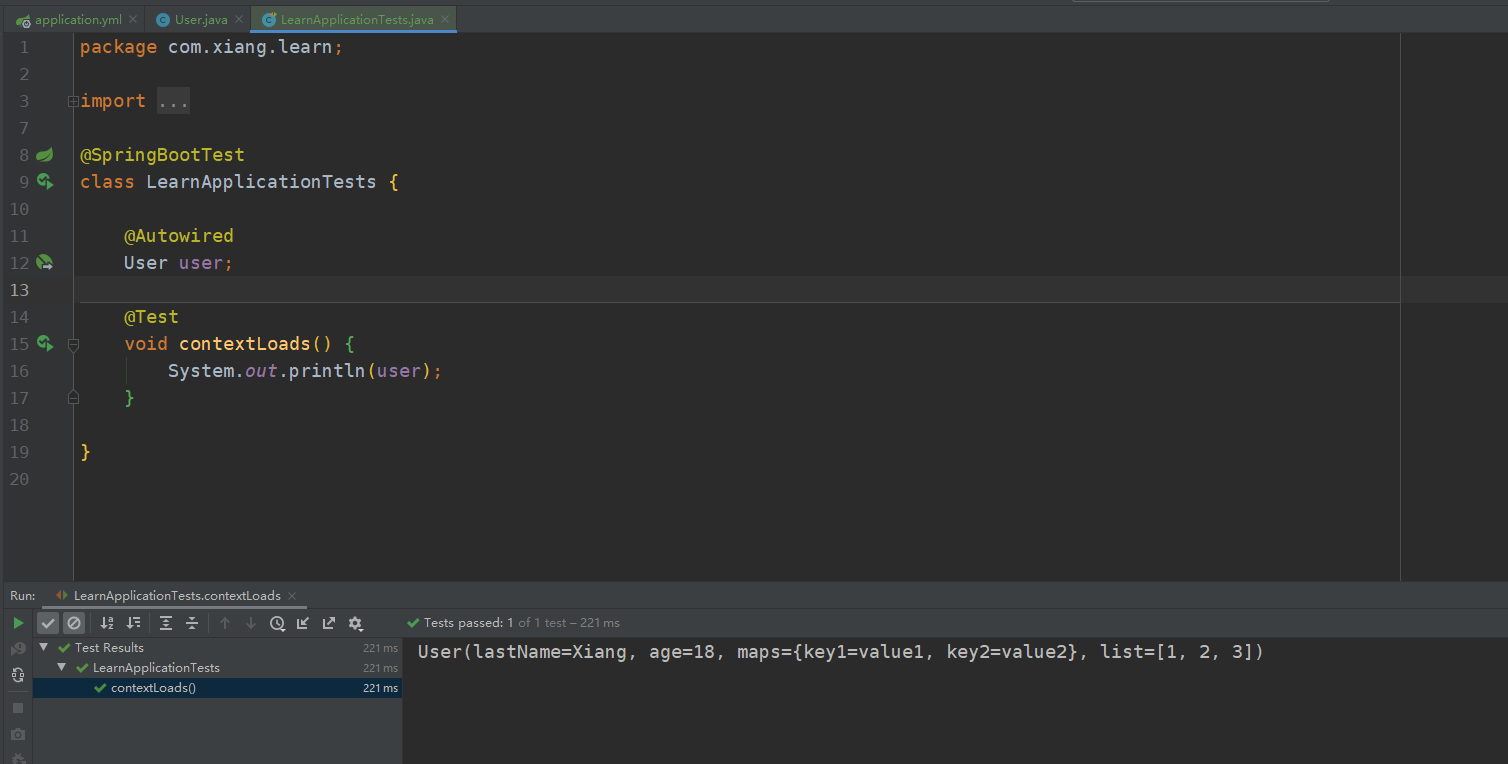Collapse all test result nodes
The image size is (1508, 764).
(x=192, y=623)
